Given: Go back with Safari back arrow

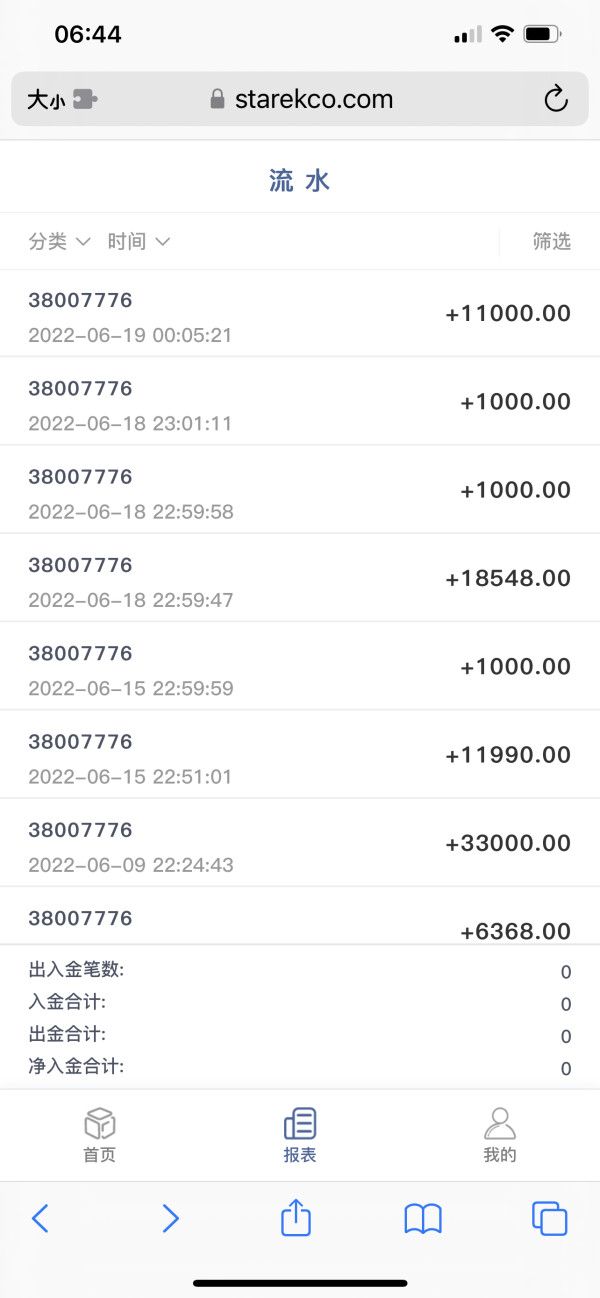Looking at the screenshot, I should coord(40,1217).
